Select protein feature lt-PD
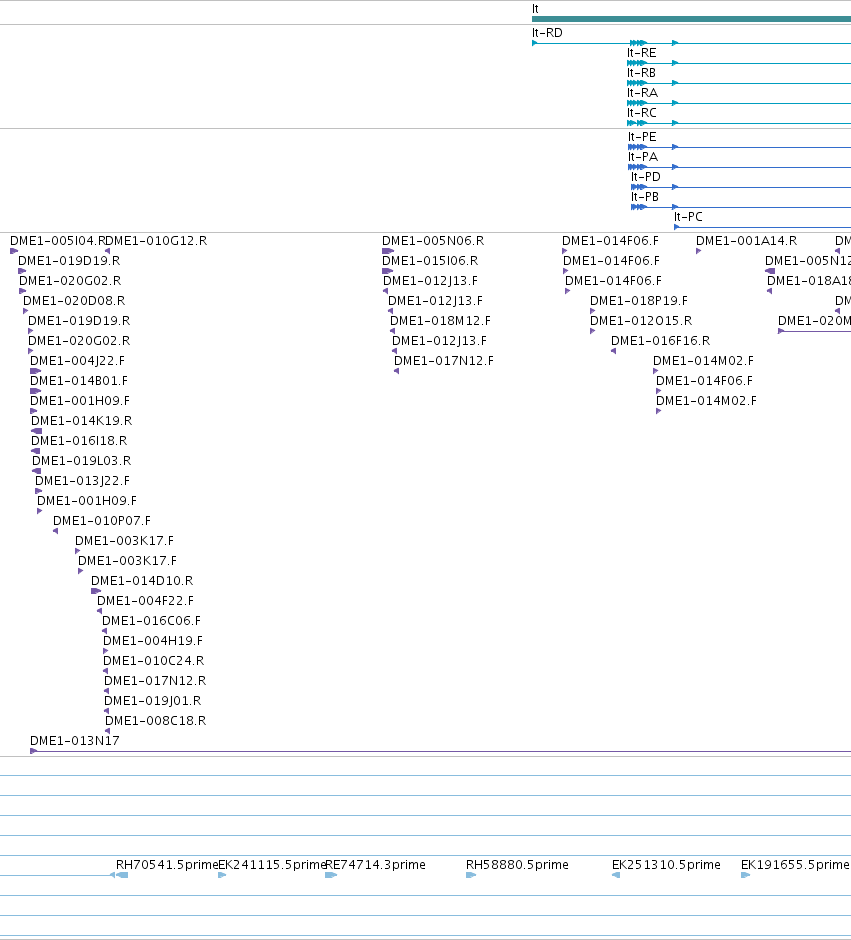851x940 pixels. coord(645,177)
